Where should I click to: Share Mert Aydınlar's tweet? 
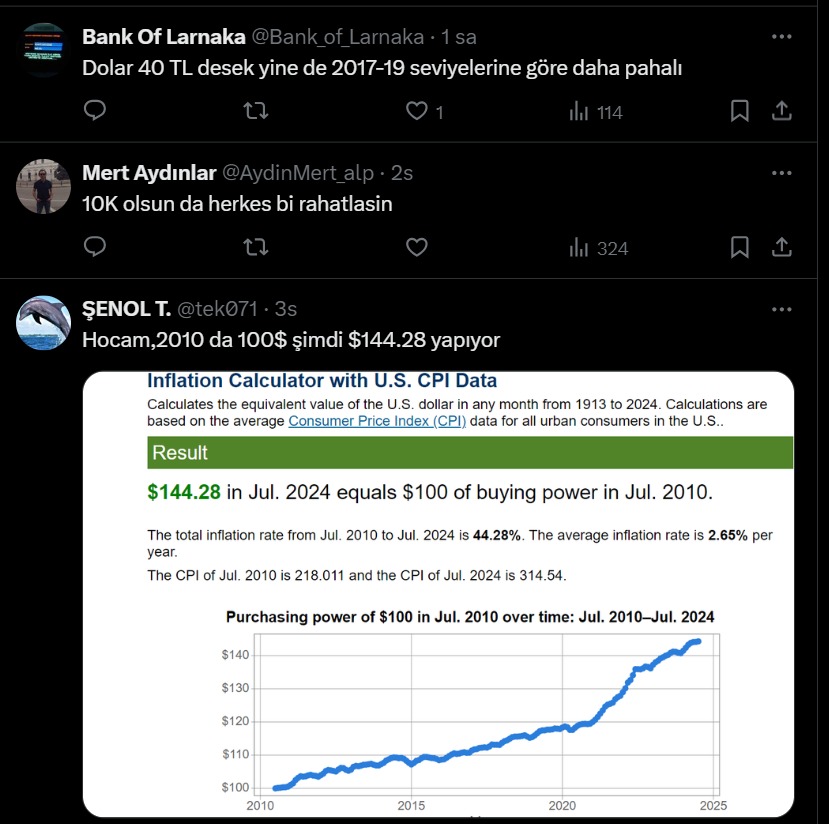click(784, 247)
